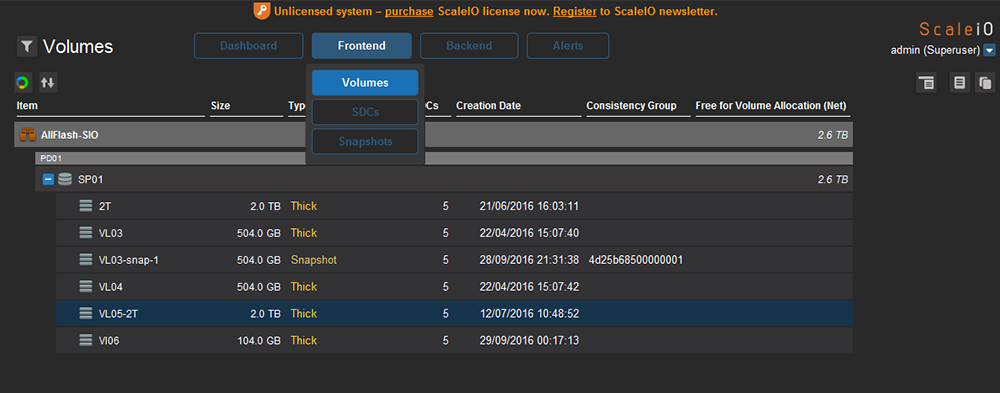Follow the purchase license link
Image resolution: width=1000 pixels, height=393 pixels.
tap(409, 11)
